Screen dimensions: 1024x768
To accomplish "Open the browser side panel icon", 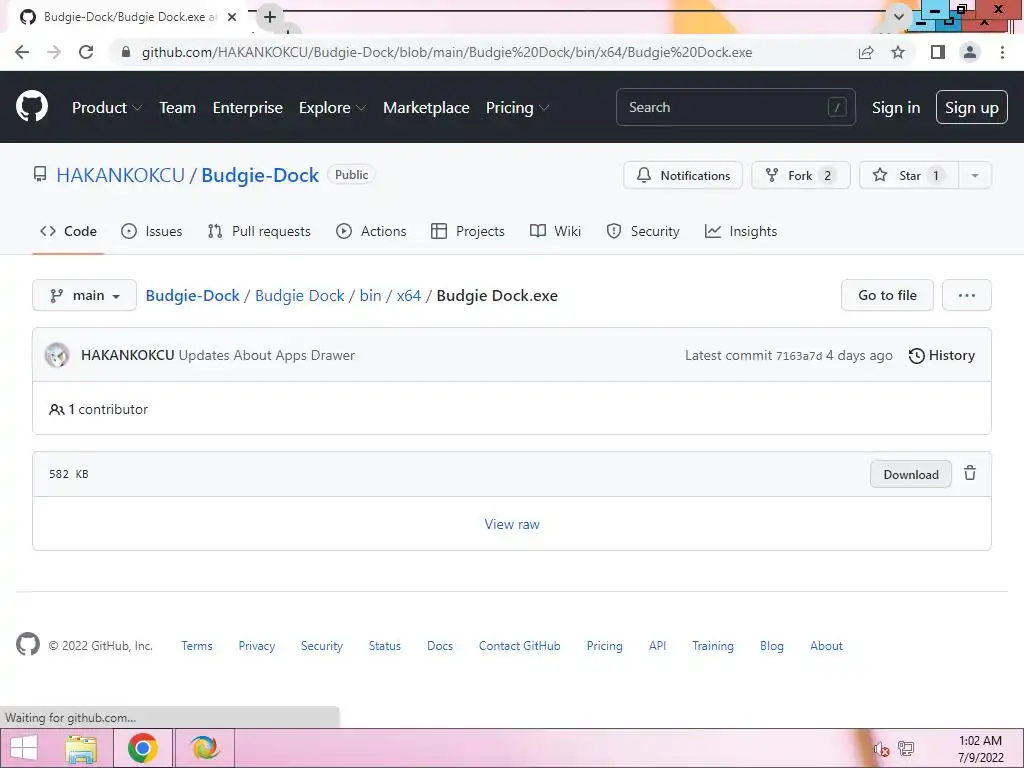I will [x=938, y=52].
